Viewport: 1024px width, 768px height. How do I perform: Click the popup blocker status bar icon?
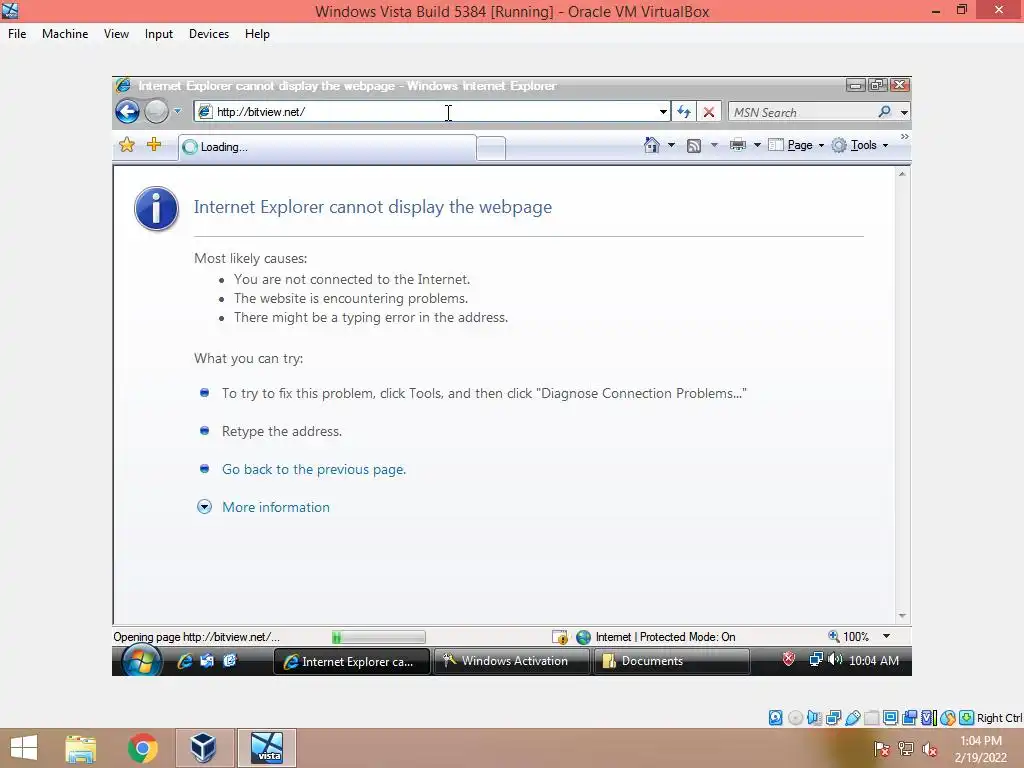point(560,637)
